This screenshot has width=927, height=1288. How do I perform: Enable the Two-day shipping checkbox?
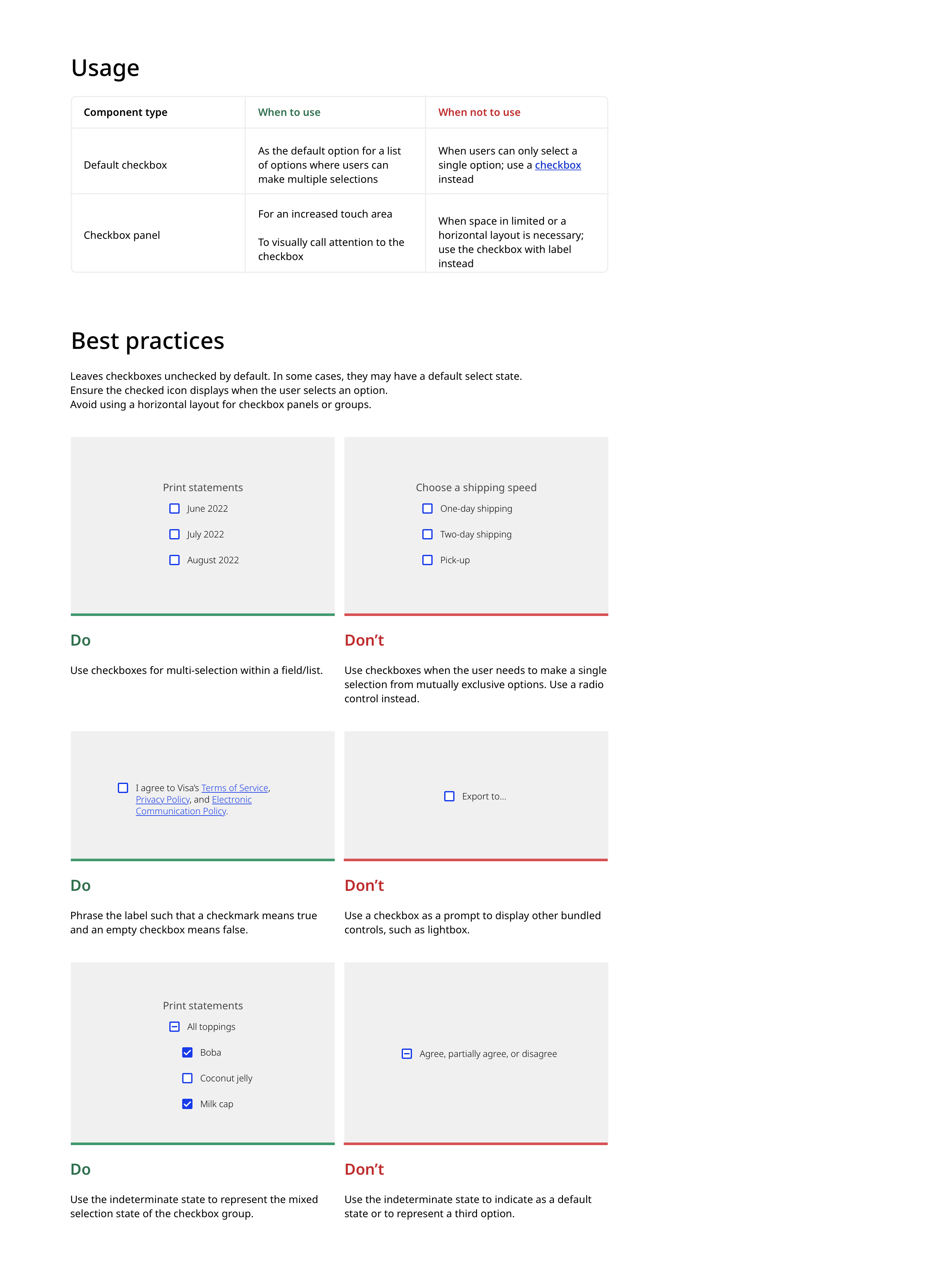(427, 534)
